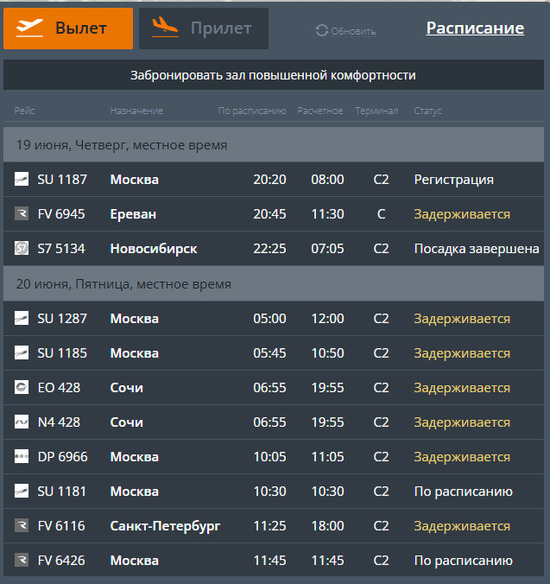
Task: Open the Санкт-Петербург destination row
Action: 274,526
